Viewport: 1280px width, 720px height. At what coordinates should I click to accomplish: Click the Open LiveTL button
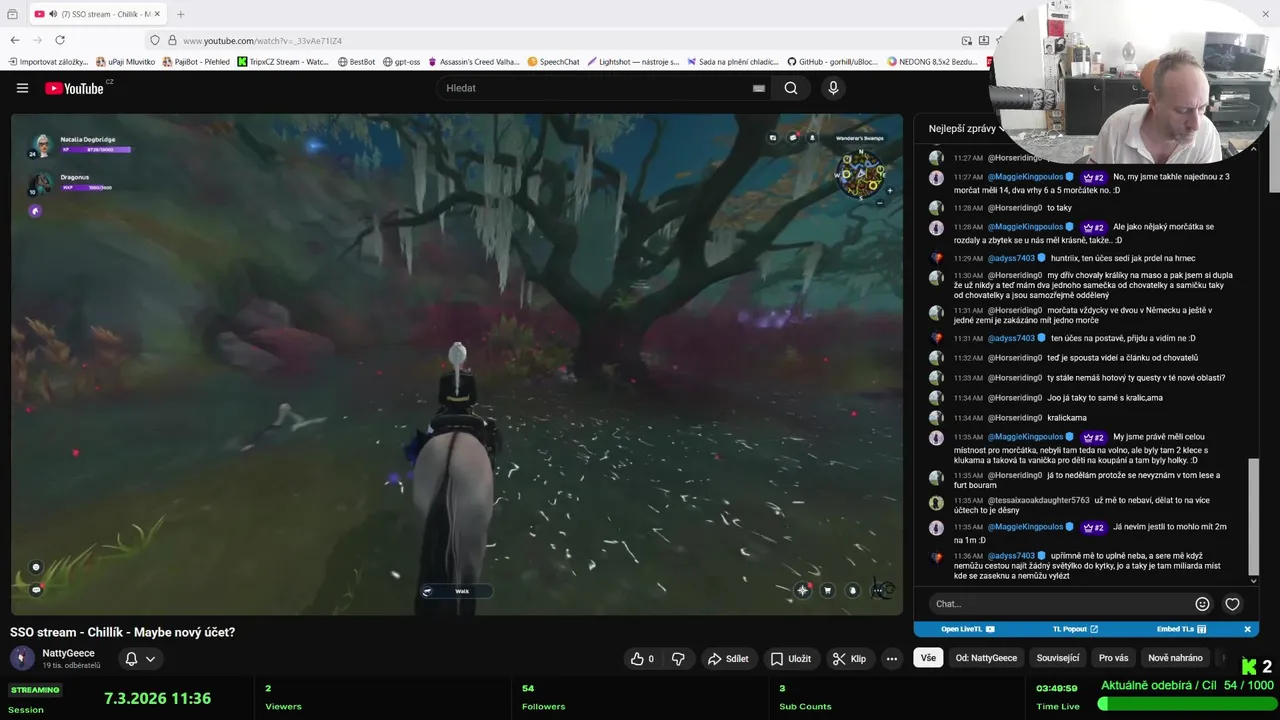point(968,629)
